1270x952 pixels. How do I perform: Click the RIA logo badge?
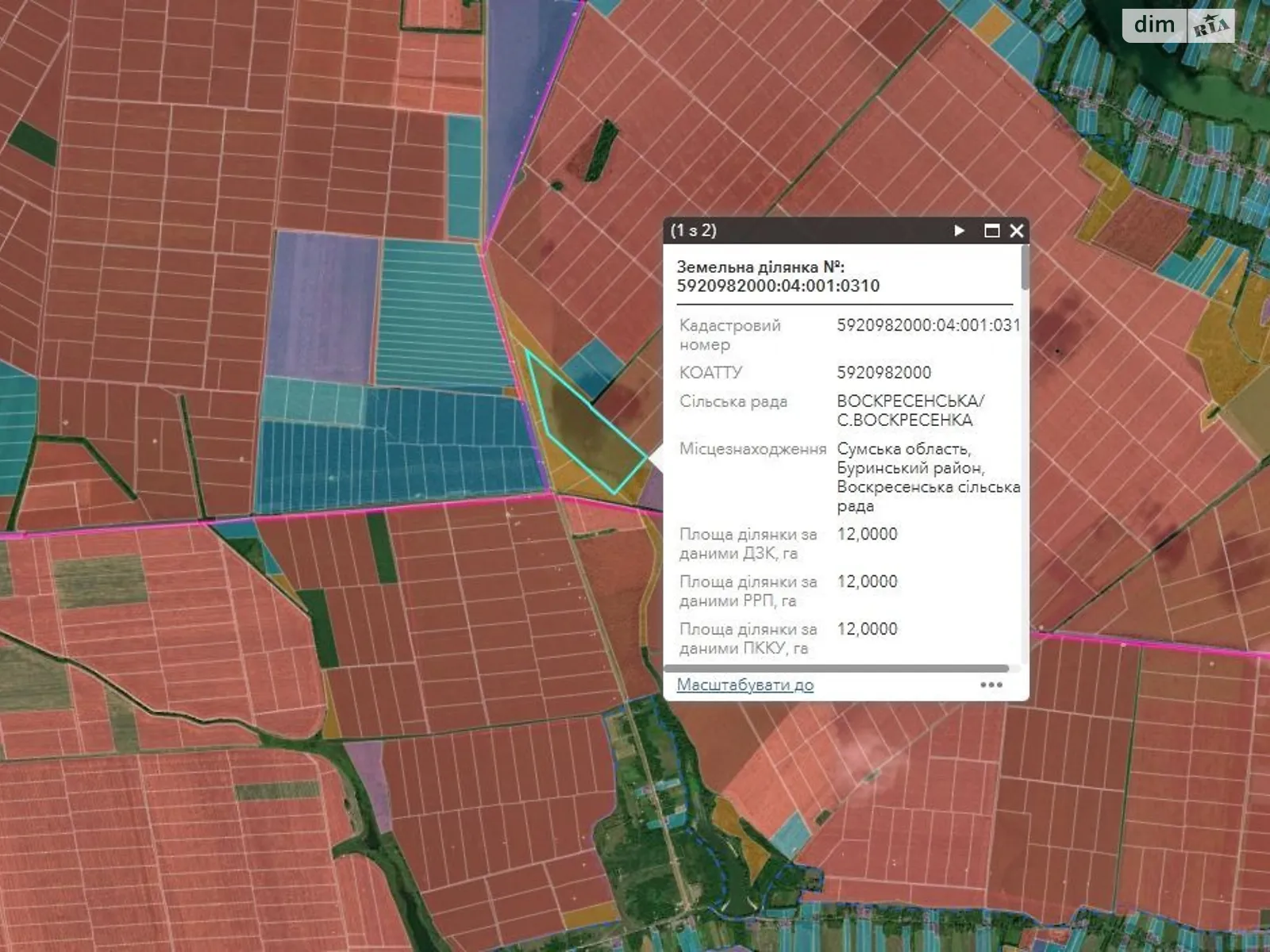[x=1210, y=27]
